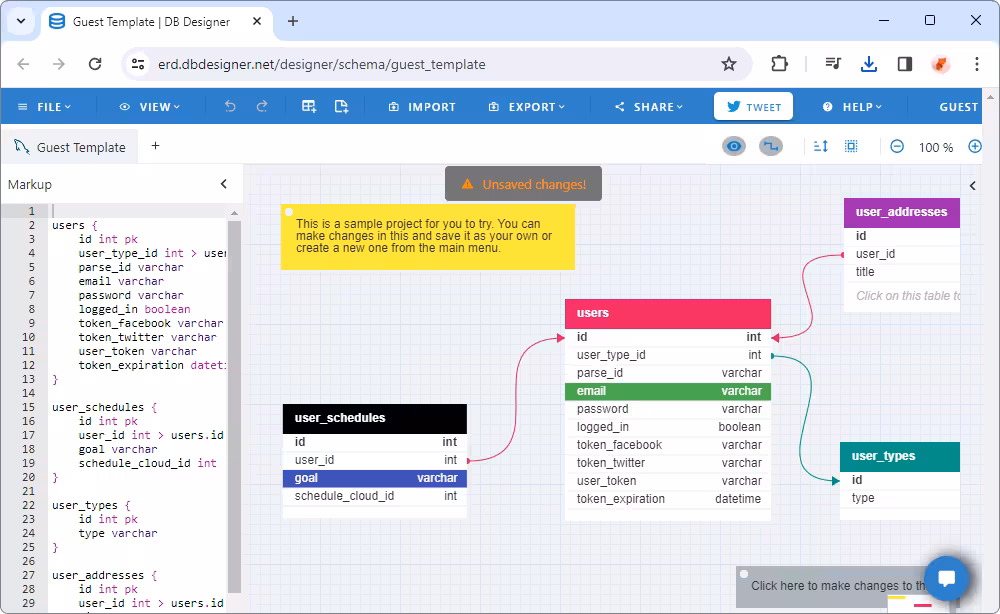
Task: Zoom out with the minus icon
Action: [x=897, y=147]
